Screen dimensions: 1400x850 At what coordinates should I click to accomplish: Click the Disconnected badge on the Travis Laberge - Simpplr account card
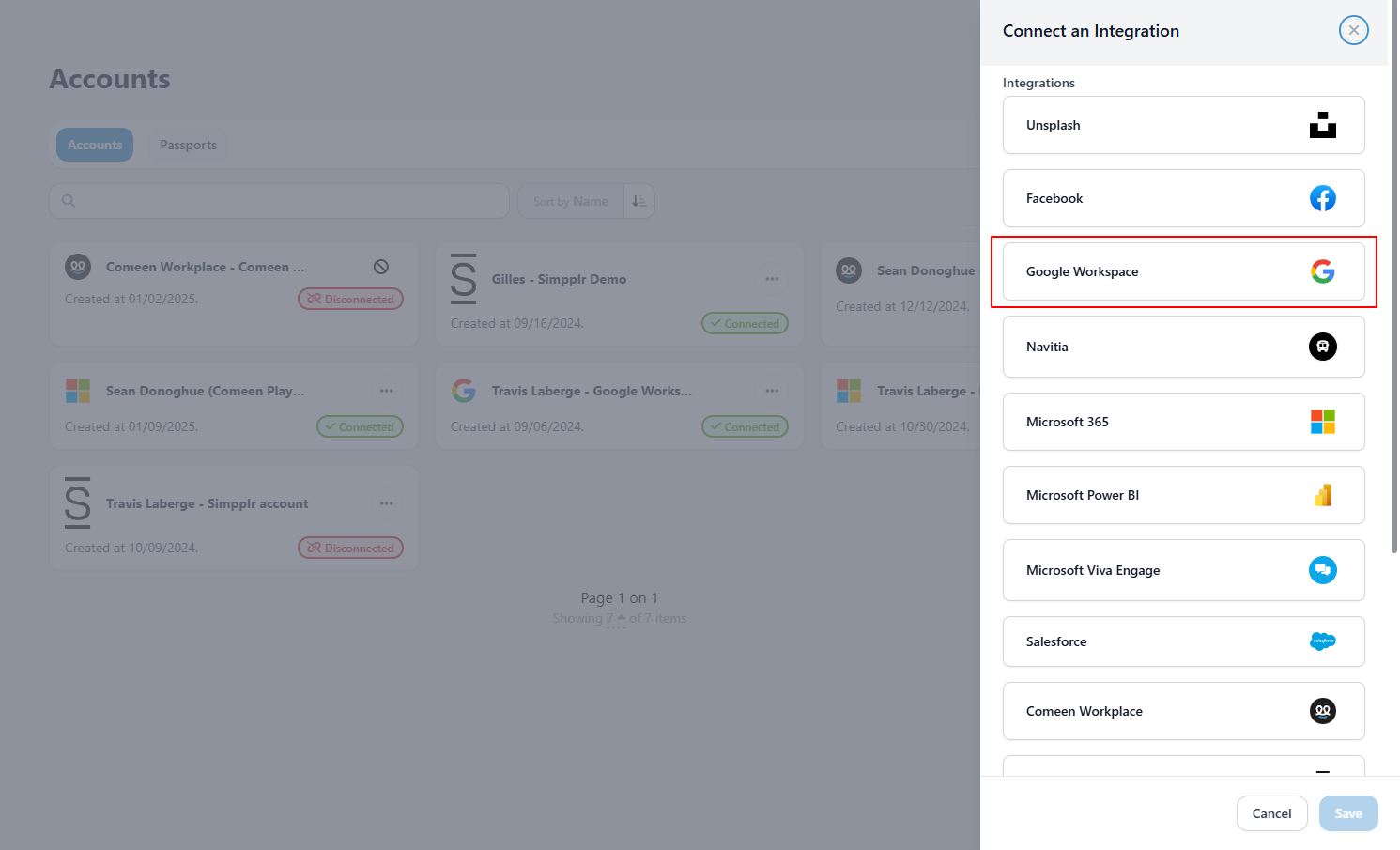click(350, 548)
